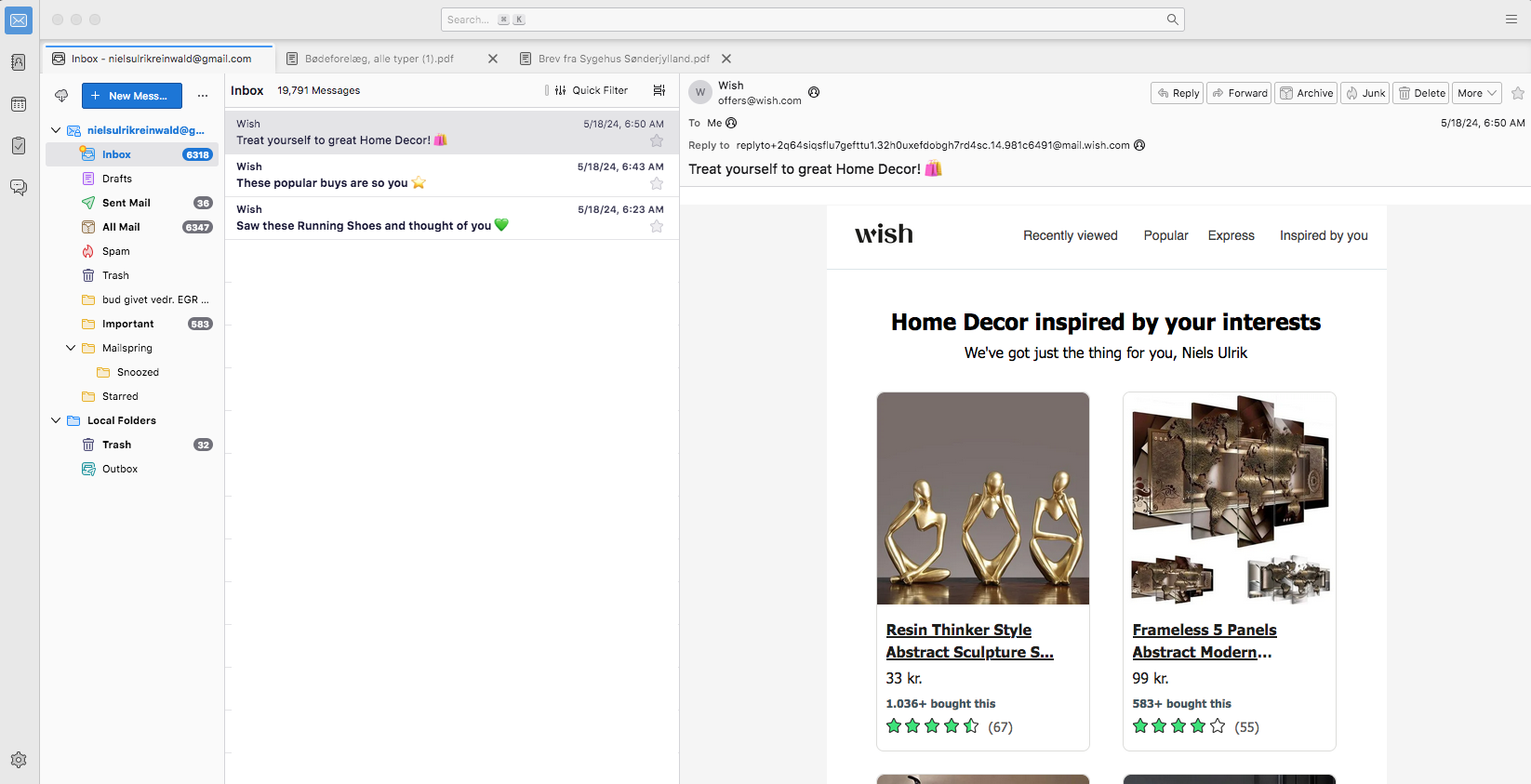Open the Tasks icon in left sidebar

coord(19,146)
